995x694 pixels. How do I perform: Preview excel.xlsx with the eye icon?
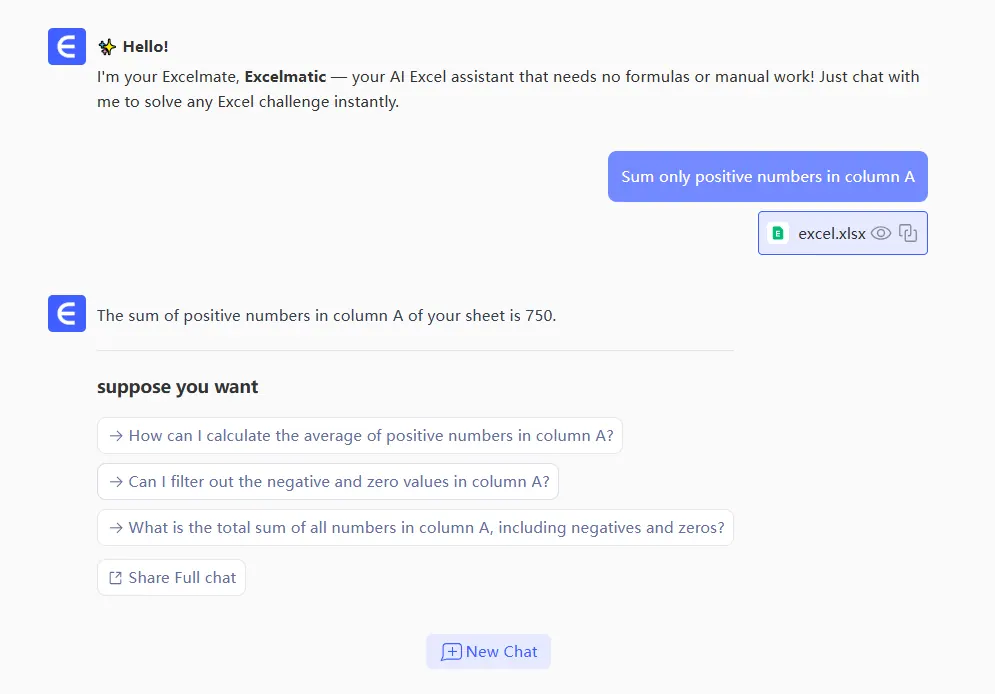[881, 233]
